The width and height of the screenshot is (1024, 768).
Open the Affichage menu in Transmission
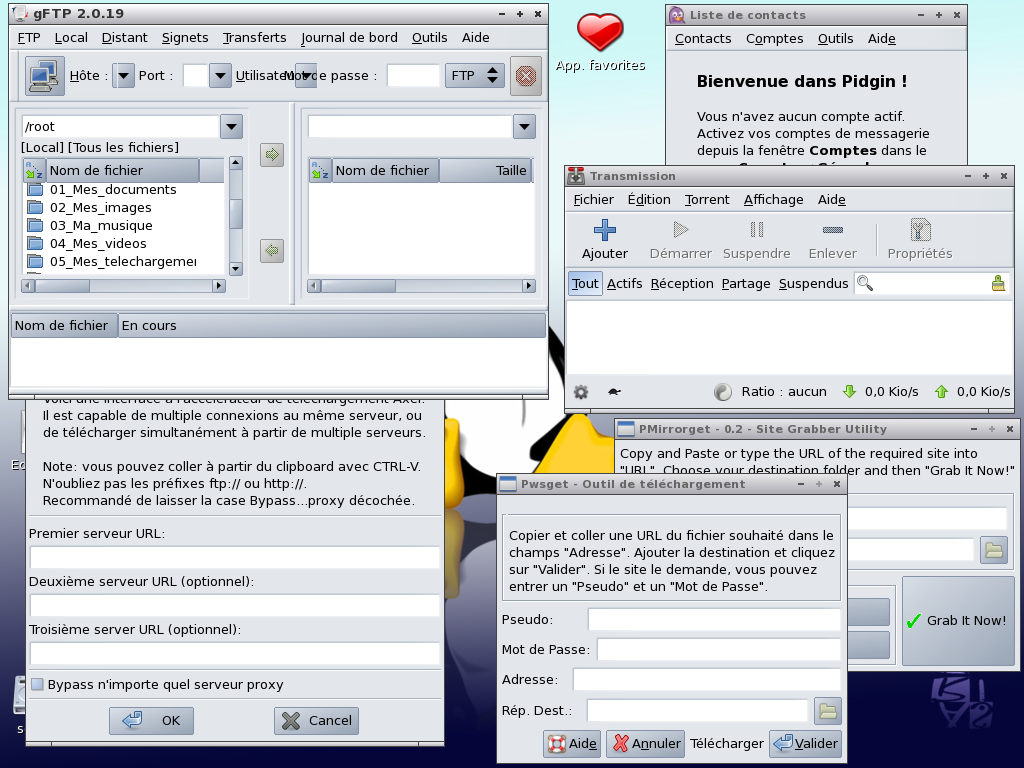click(773, 200)
